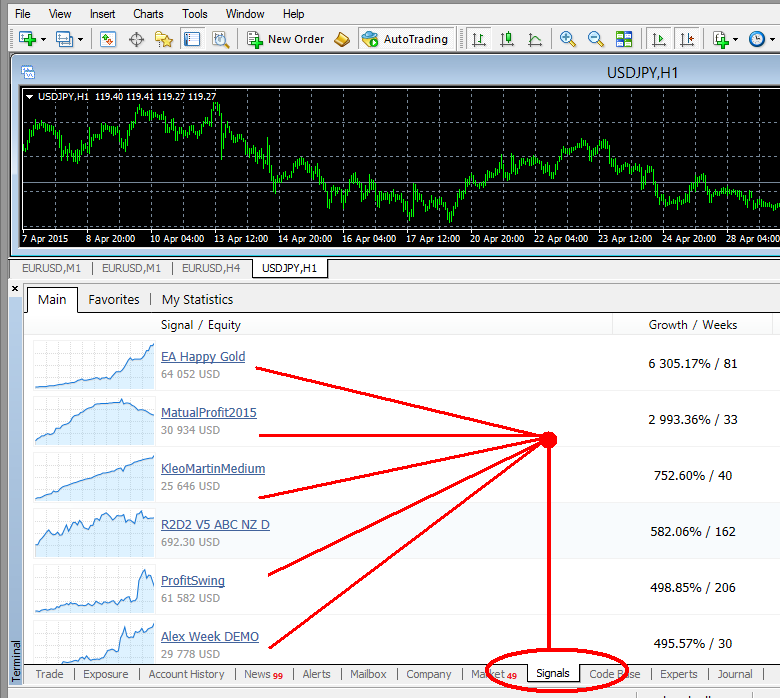Click the Zoom Out magnifier icon
This screenshot has width=780, height=698.
click(x=596, y=39)
